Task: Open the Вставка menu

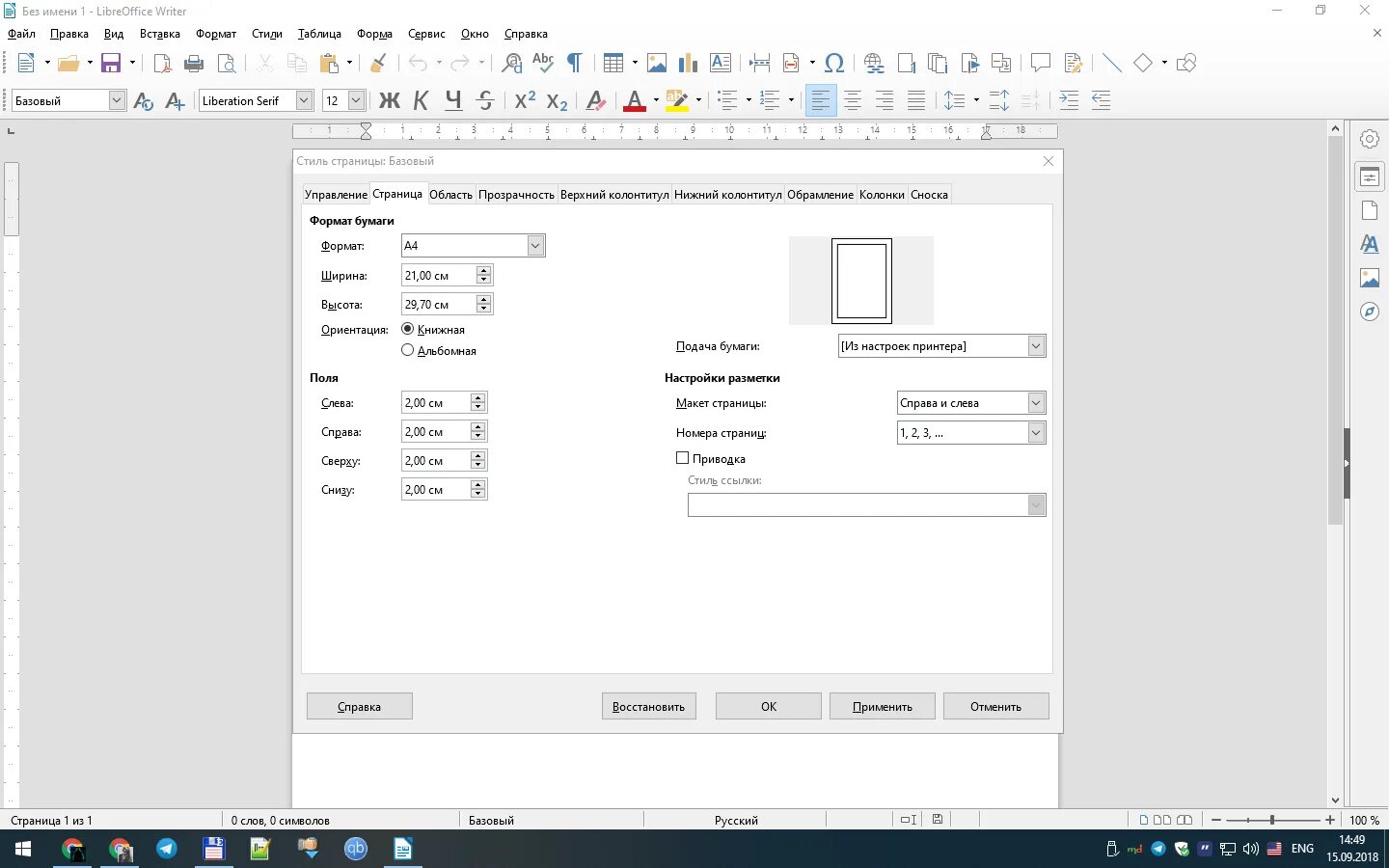Action: point(160,34)
